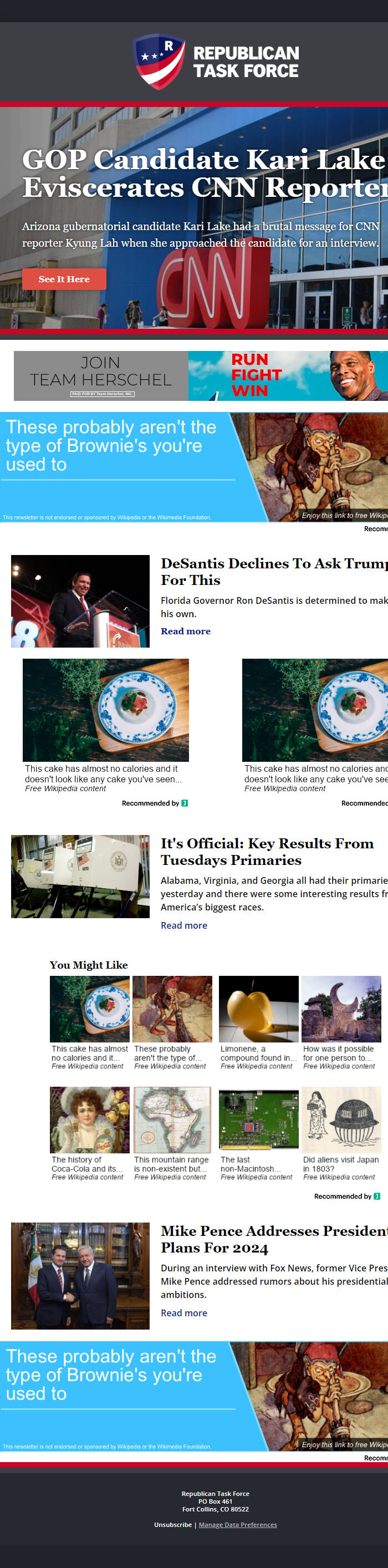Viewport: 388px width, 1568px height.
Task: Open the Did aliens visit Japan thumbnail
Action: coord(341,1119)
